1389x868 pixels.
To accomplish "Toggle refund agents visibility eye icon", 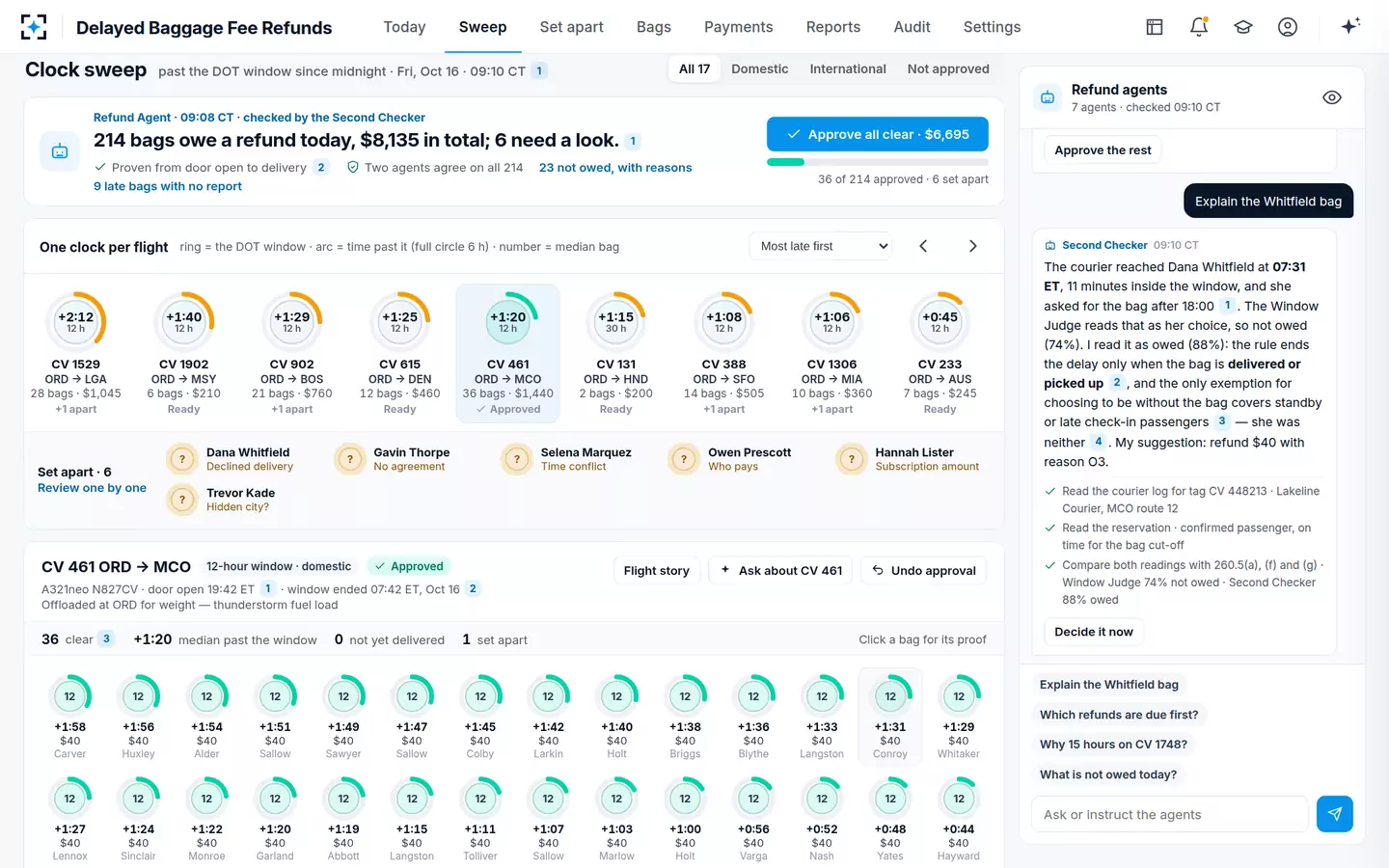I will 1332,97.
